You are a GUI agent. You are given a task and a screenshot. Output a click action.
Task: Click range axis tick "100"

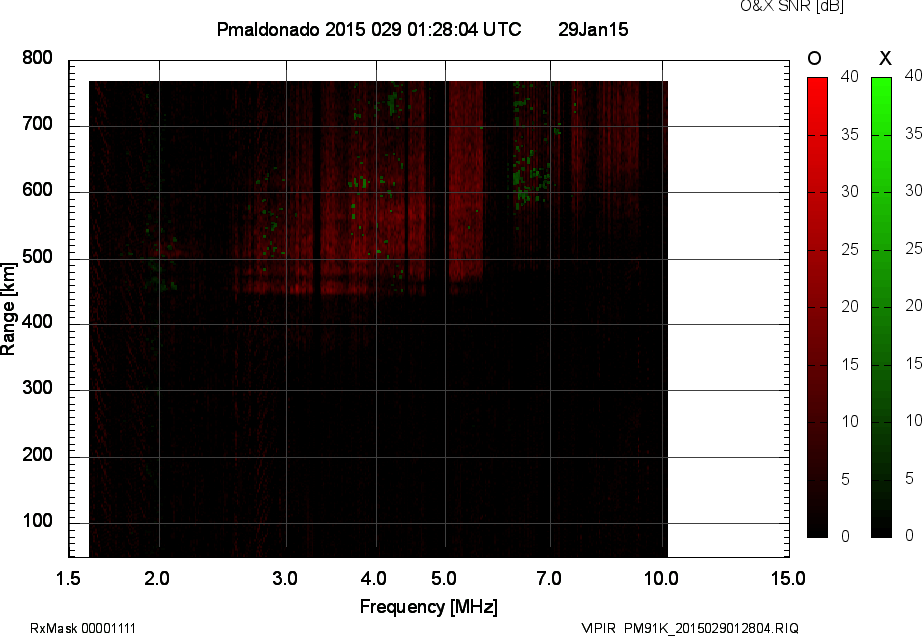coord(37,521)
